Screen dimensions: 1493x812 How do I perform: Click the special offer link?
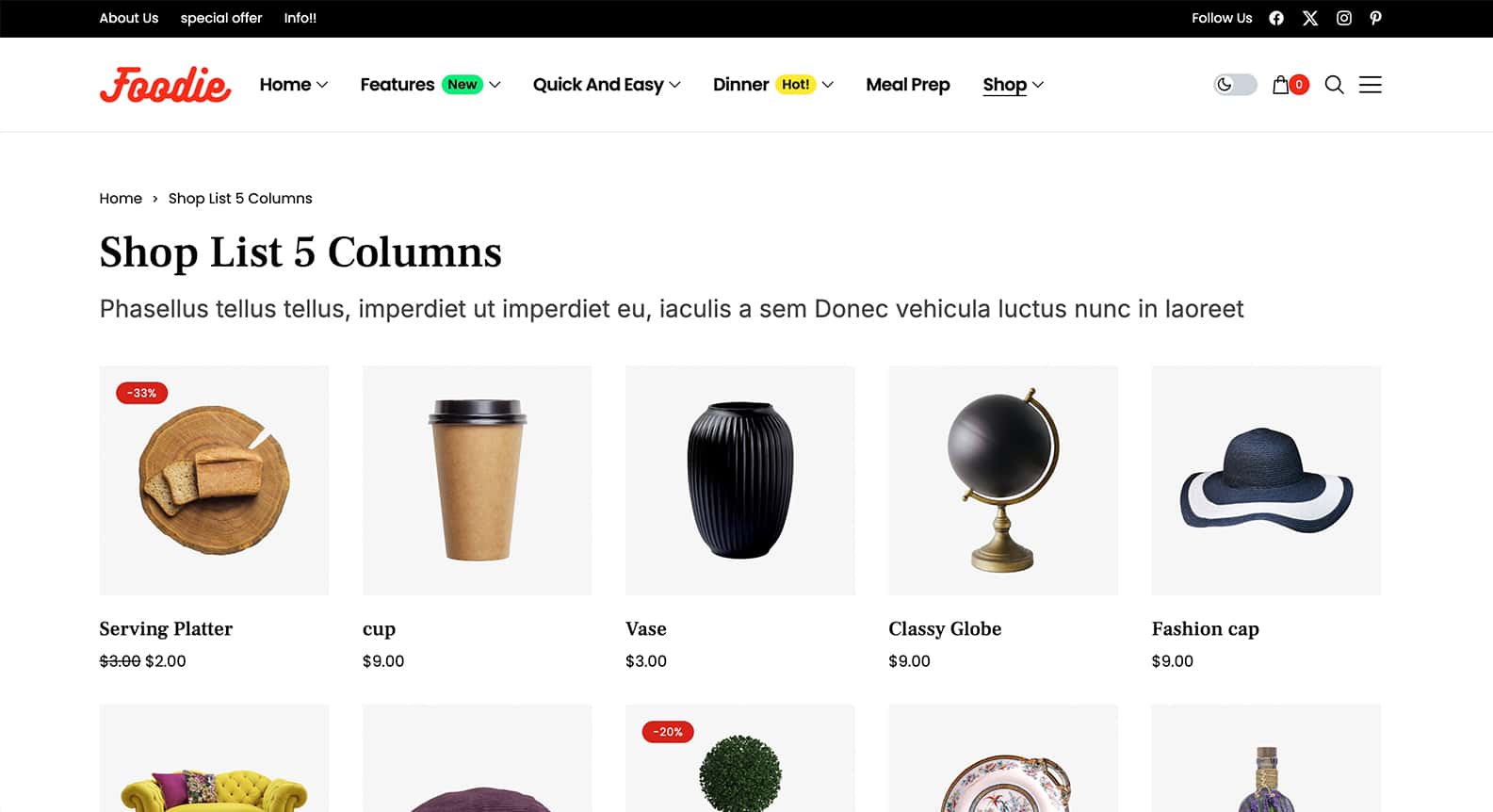point(221,18)
